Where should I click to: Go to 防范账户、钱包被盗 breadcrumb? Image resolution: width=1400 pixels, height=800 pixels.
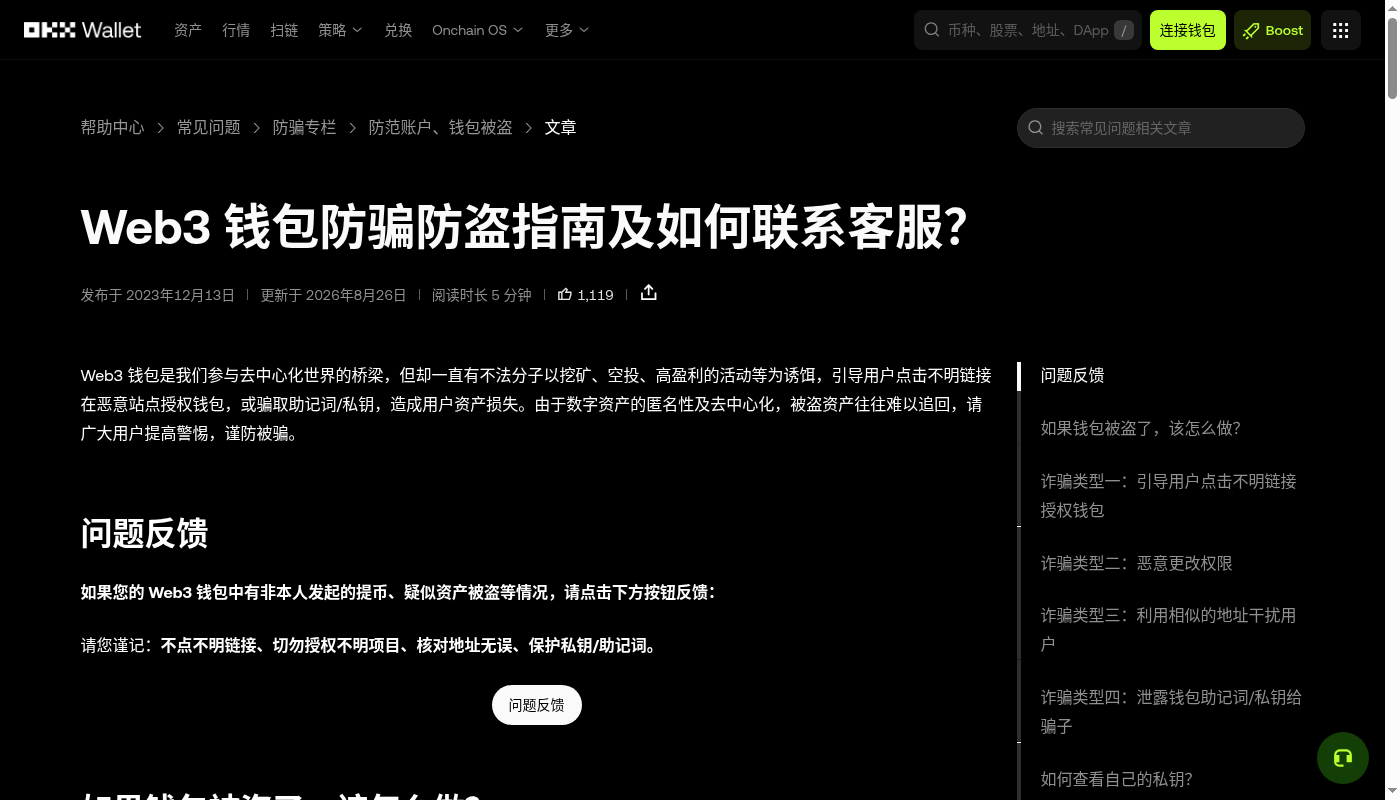coord(441,127)
